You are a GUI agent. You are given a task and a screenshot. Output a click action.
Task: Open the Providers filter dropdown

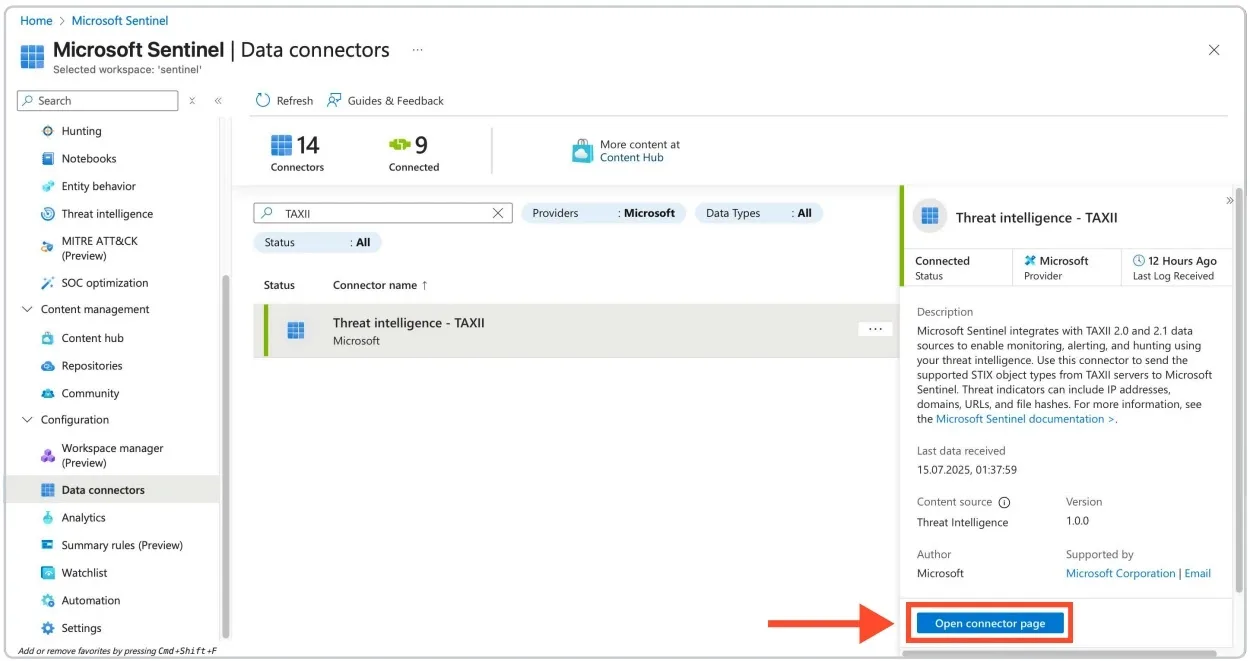[x=604, y=213]
